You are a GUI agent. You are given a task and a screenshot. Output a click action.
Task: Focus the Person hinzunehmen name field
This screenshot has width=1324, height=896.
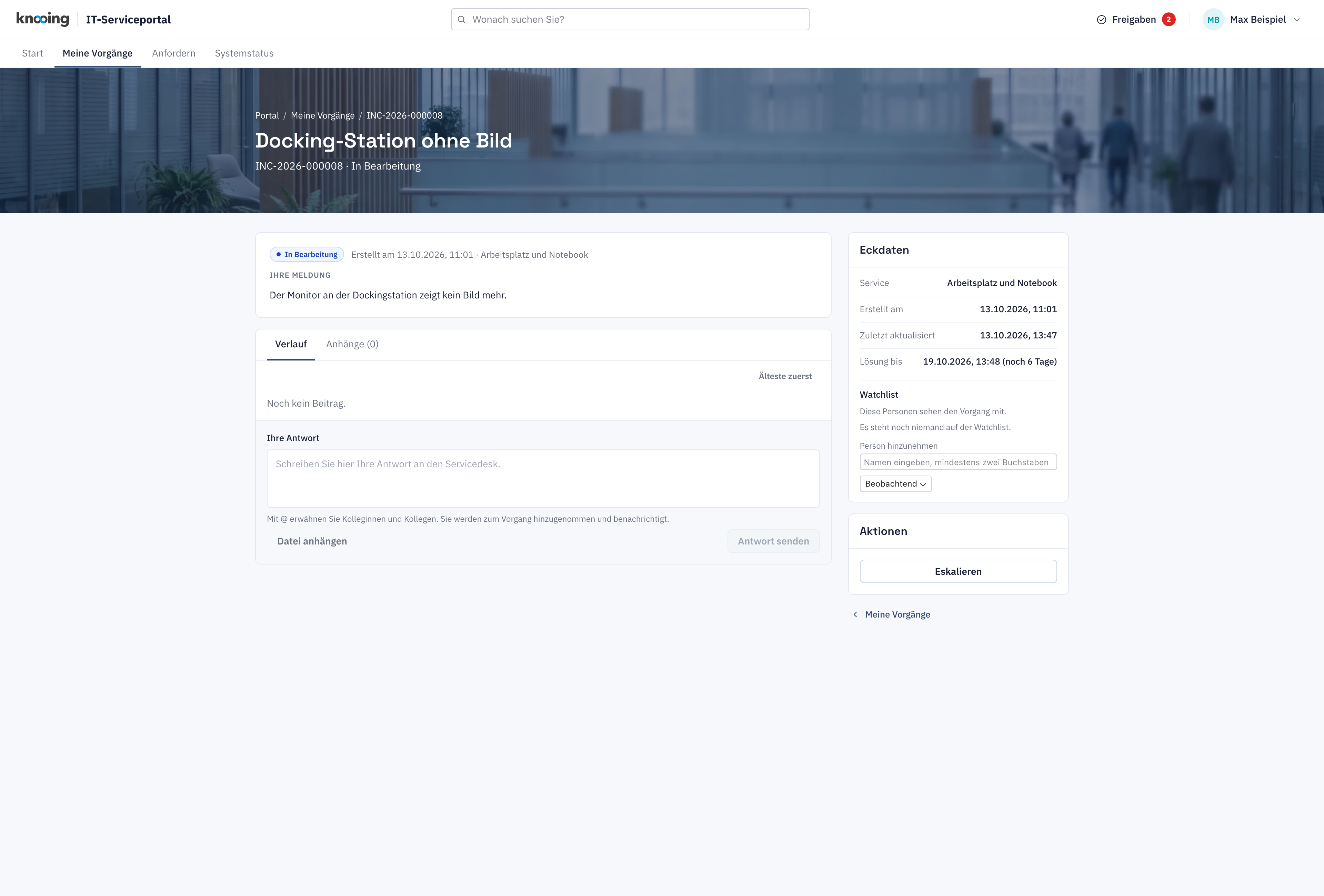958,462
